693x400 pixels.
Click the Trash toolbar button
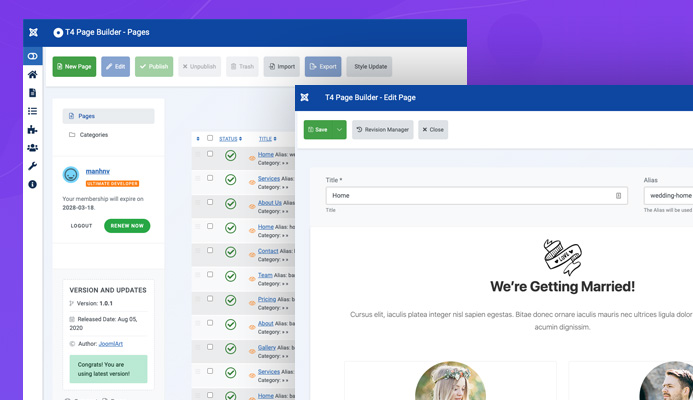coord(242,66)
